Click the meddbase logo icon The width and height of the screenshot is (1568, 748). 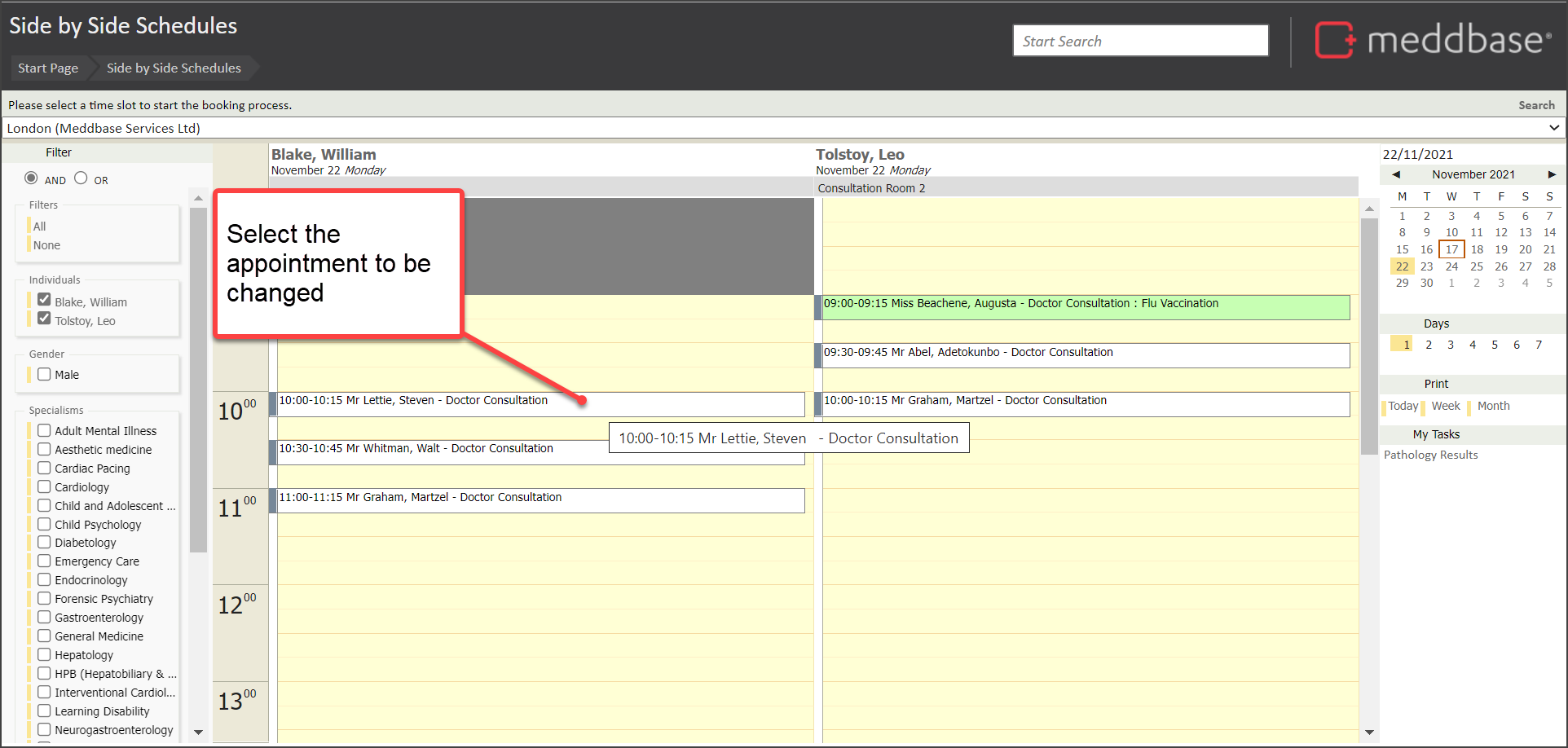(x=1334, y=40)
